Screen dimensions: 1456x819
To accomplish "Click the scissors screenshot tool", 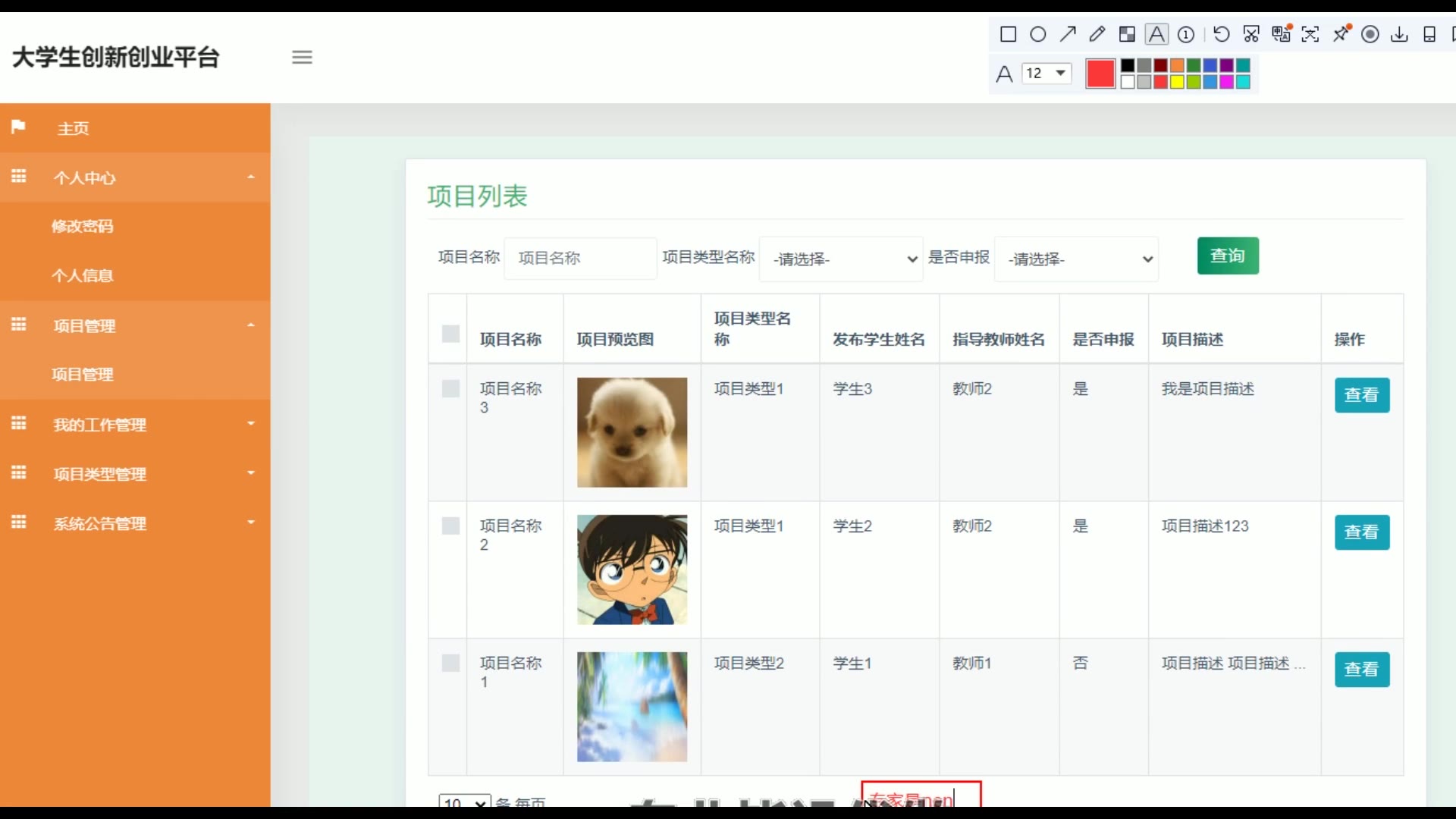I will pos(1251,34).
